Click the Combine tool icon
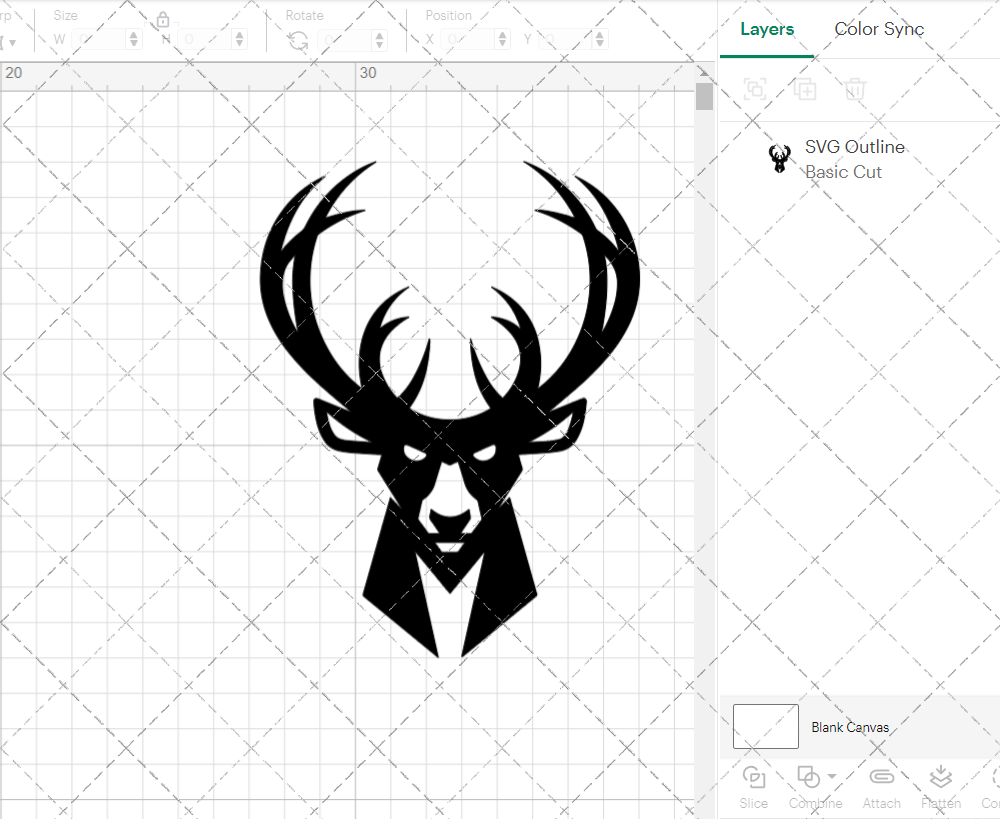 [x=809, y=778]
